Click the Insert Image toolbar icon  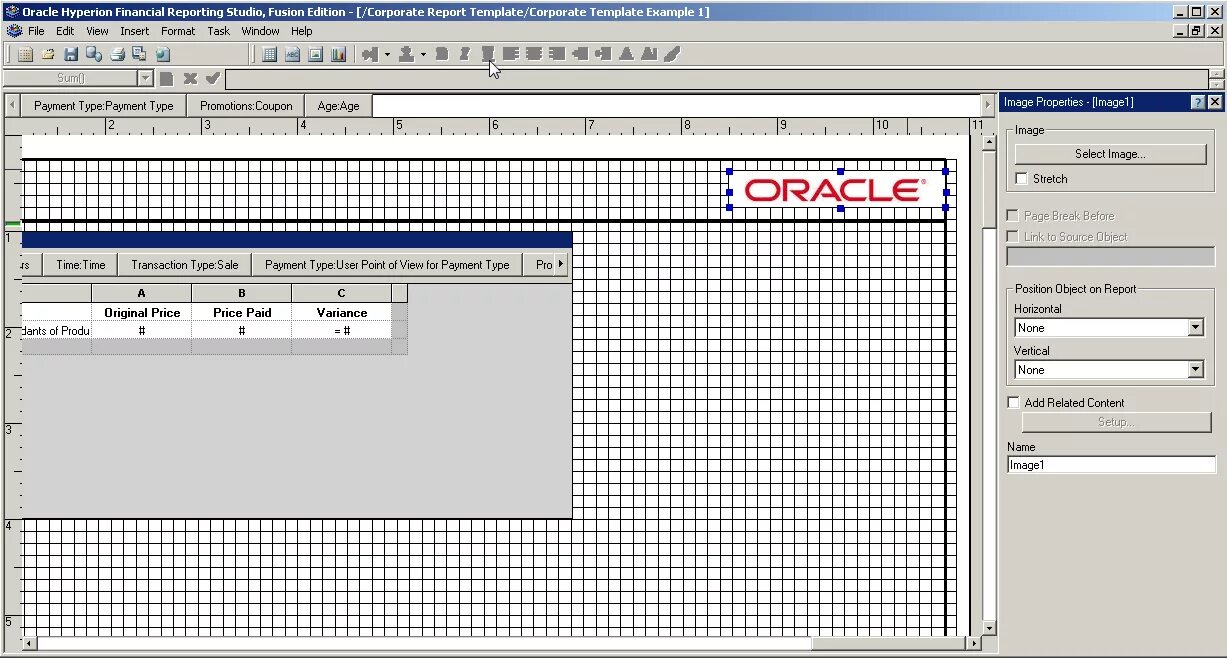316,54
